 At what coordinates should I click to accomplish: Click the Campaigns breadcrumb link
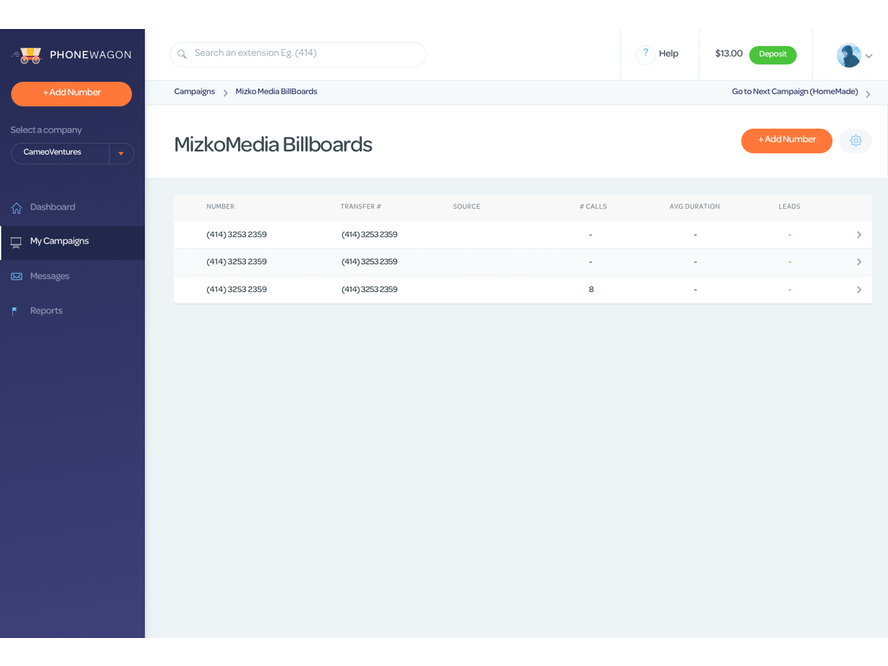coord(194,92)
